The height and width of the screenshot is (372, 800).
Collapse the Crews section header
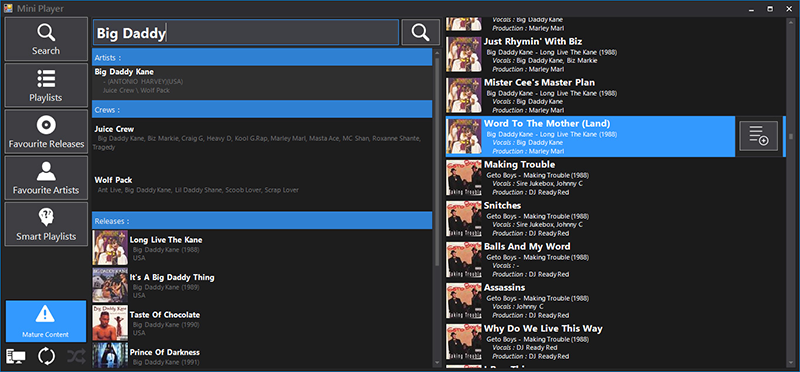(x=262, y=110)
